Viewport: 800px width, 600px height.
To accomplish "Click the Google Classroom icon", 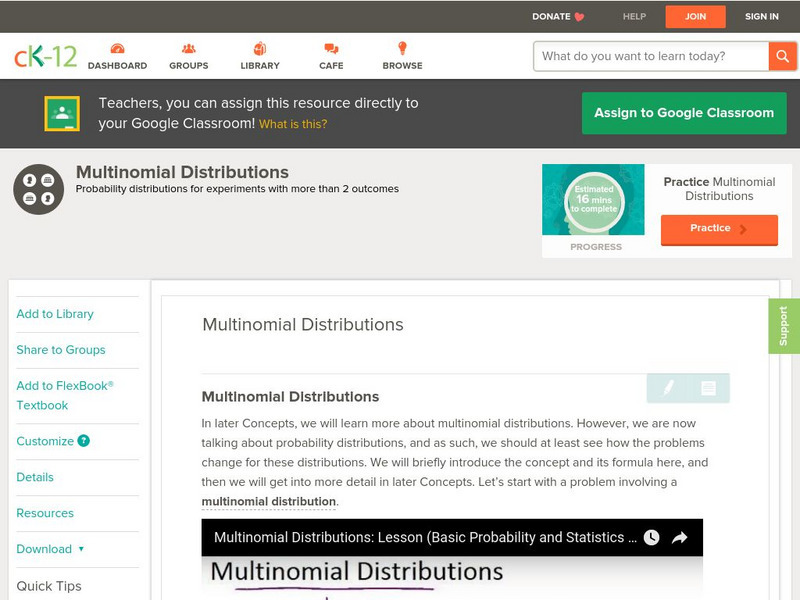I will 62,113.
